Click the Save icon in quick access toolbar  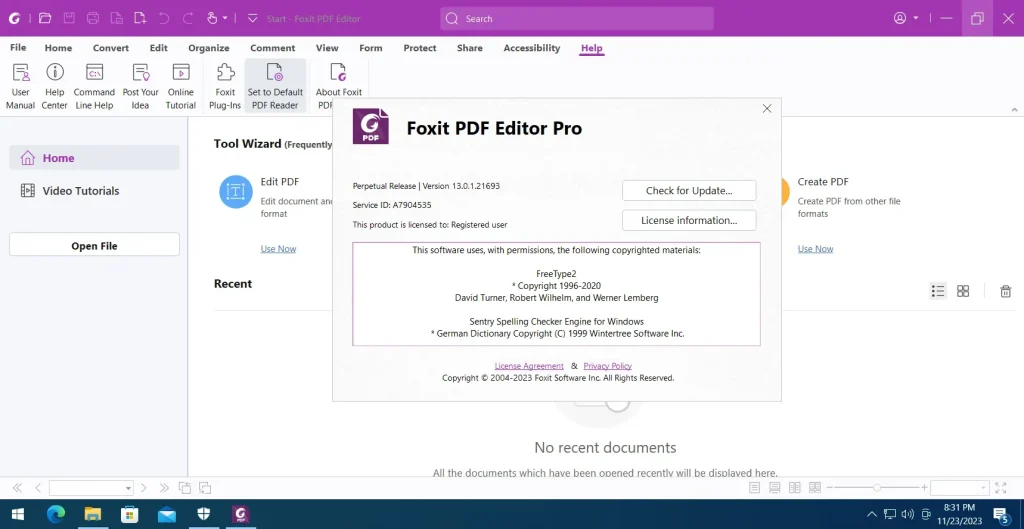pyautogui.click(x=69, y=18)
